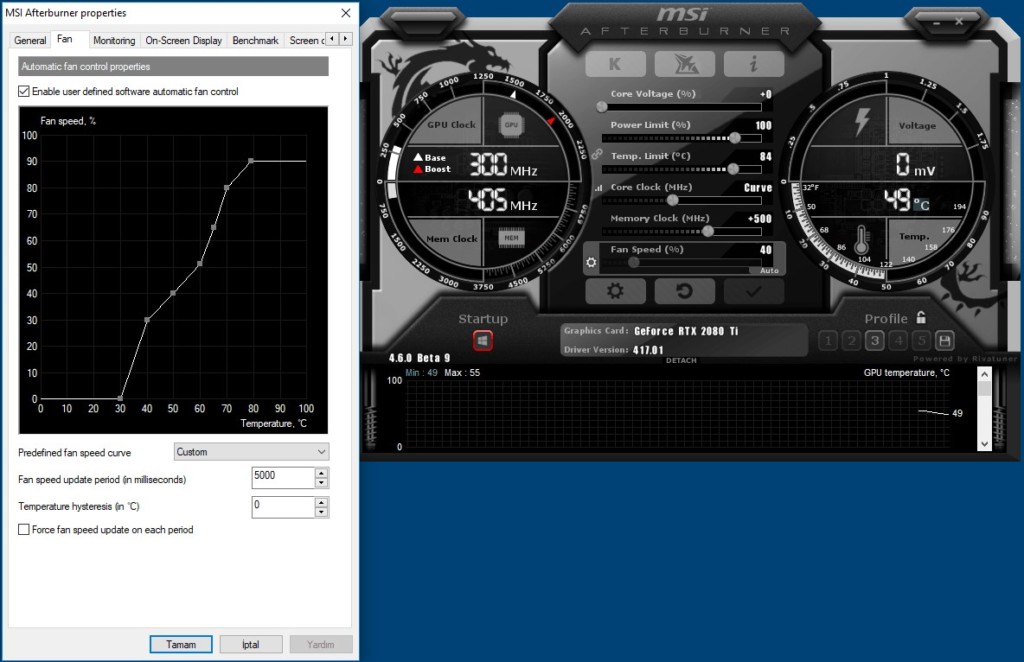Click the thermometer temperature icon
The image size is (1024, 662).
[x=861, y=240]
